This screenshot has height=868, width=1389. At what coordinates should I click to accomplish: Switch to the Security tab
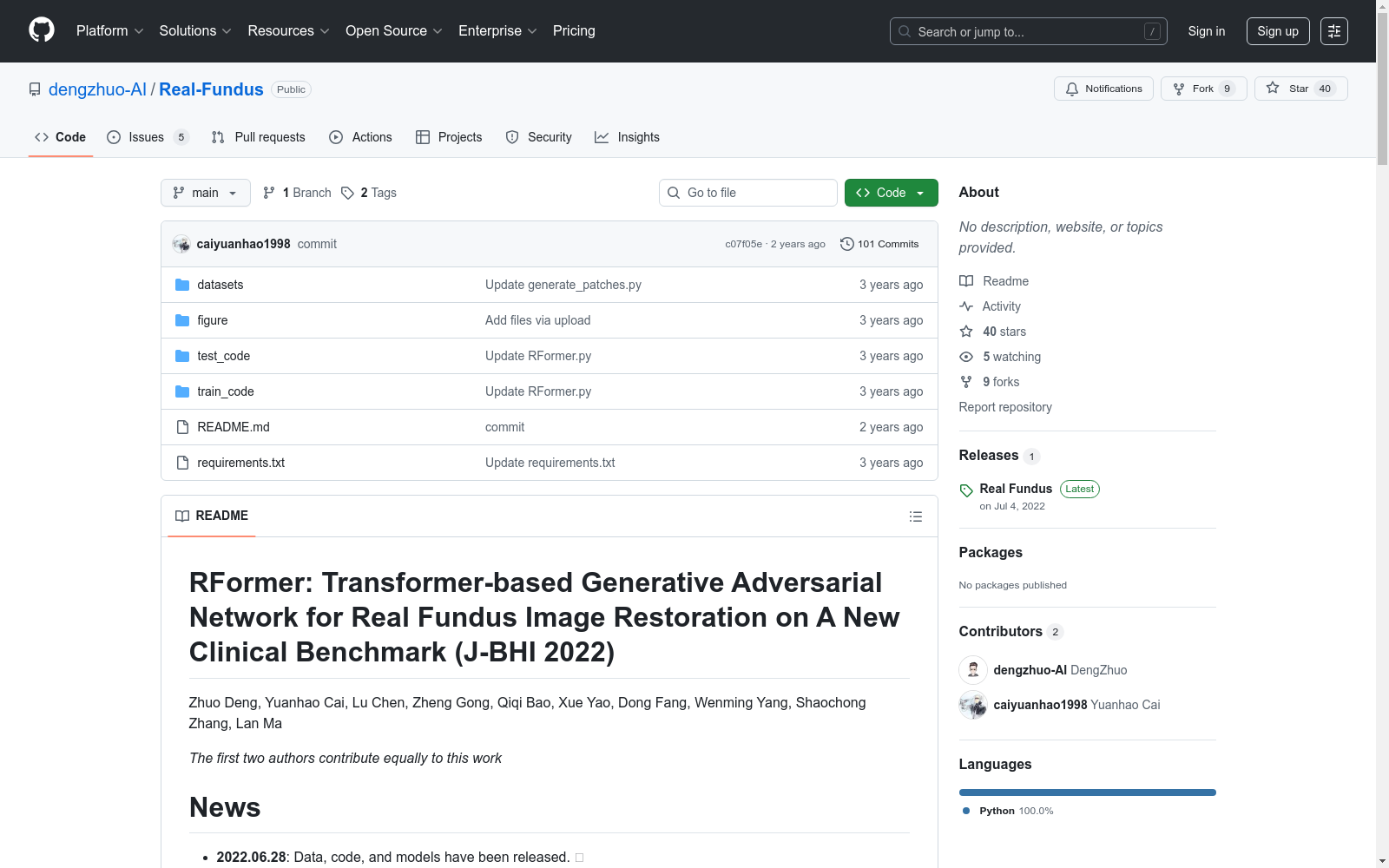point(538,137)
